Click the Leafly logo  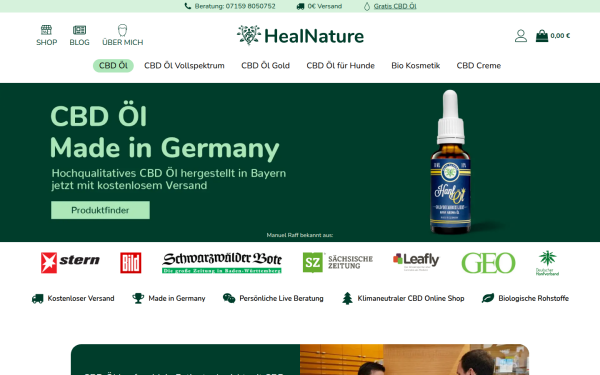pos(416,261)
